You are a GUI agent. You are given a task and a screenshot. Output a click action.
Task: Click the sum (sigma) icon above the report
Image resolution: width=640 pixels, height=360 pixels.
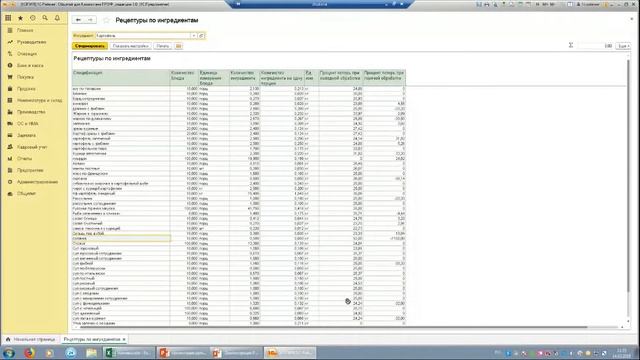571,45
